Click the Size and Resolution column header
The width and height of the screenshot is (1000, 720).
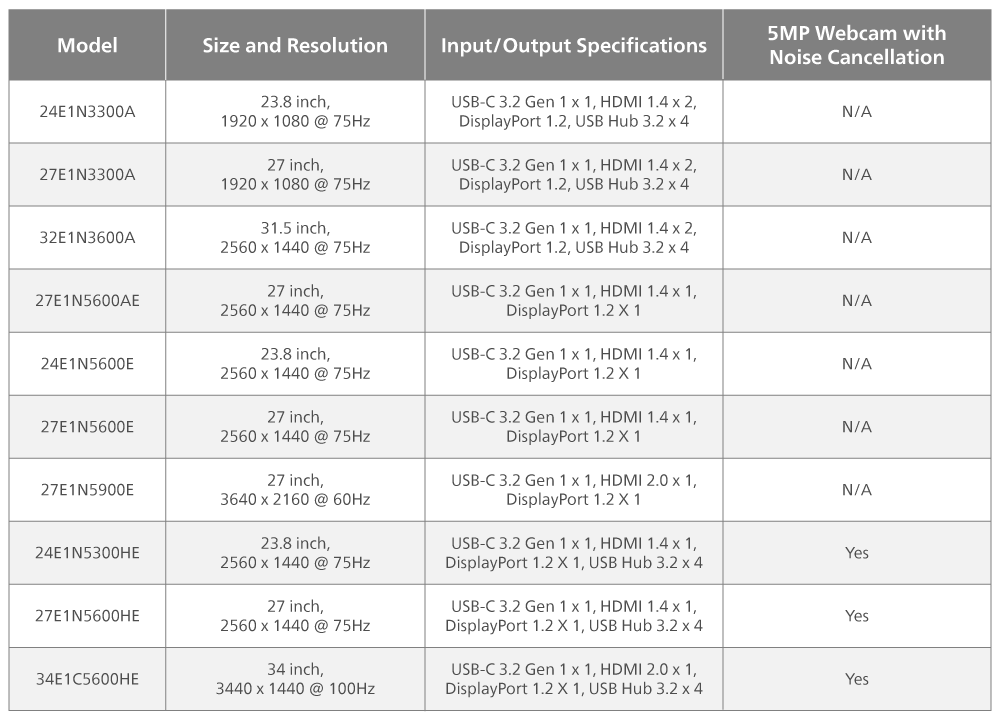(x=295, y=45)
